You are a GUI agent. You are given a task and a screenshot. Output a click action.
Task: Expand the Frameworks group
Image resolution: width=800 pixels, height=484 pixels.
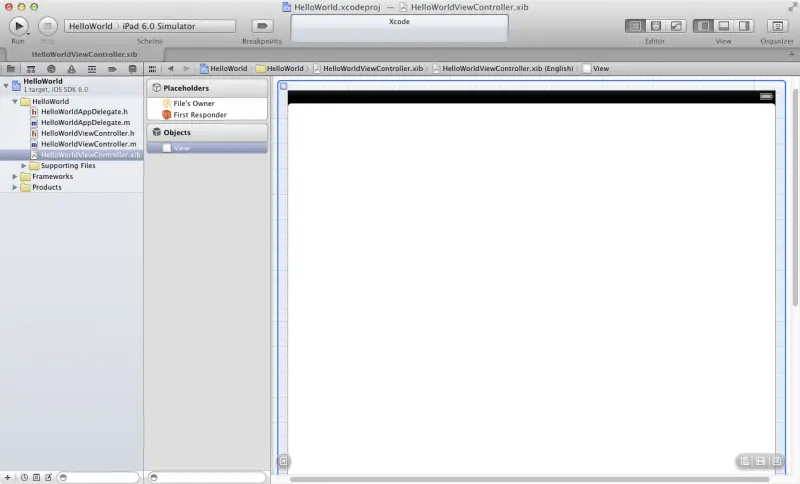point(15,177)
